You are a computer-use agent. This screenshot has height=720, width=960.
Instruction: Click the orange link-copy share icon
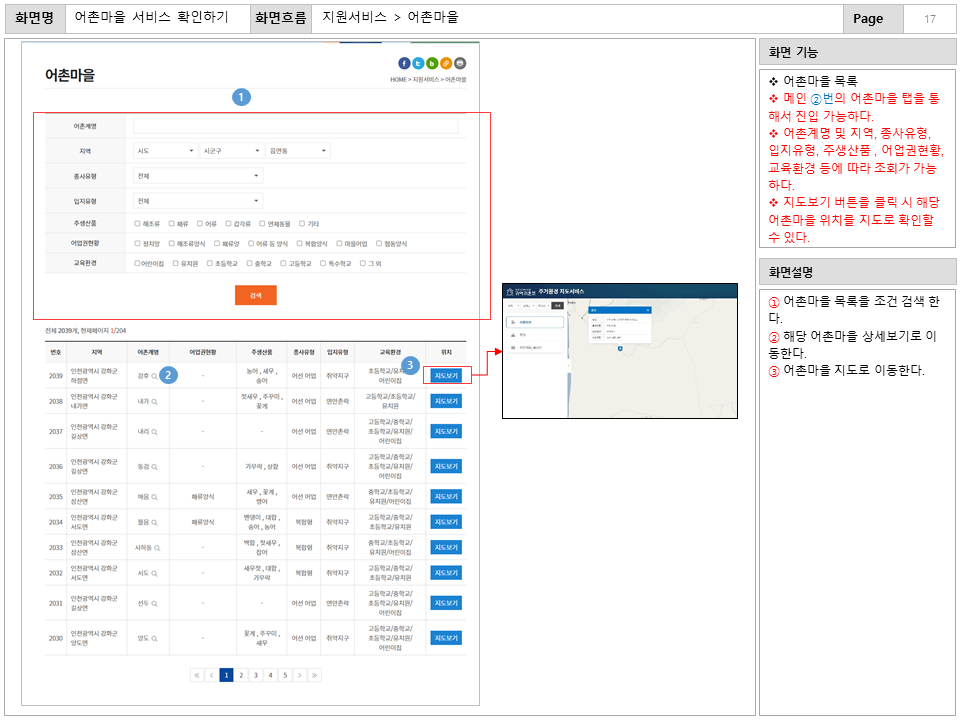pyautogui.click(x=446, y=63)
